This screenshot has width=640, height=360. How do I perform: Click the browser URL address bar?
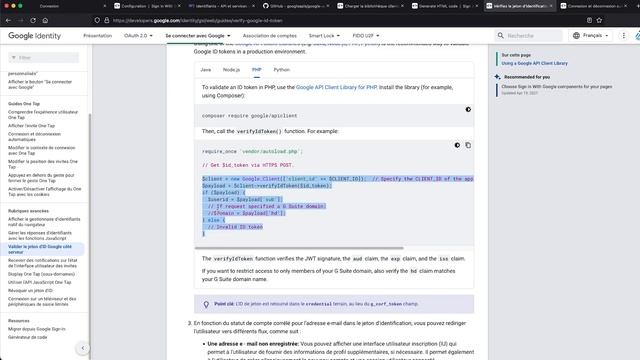click(343, 20)
